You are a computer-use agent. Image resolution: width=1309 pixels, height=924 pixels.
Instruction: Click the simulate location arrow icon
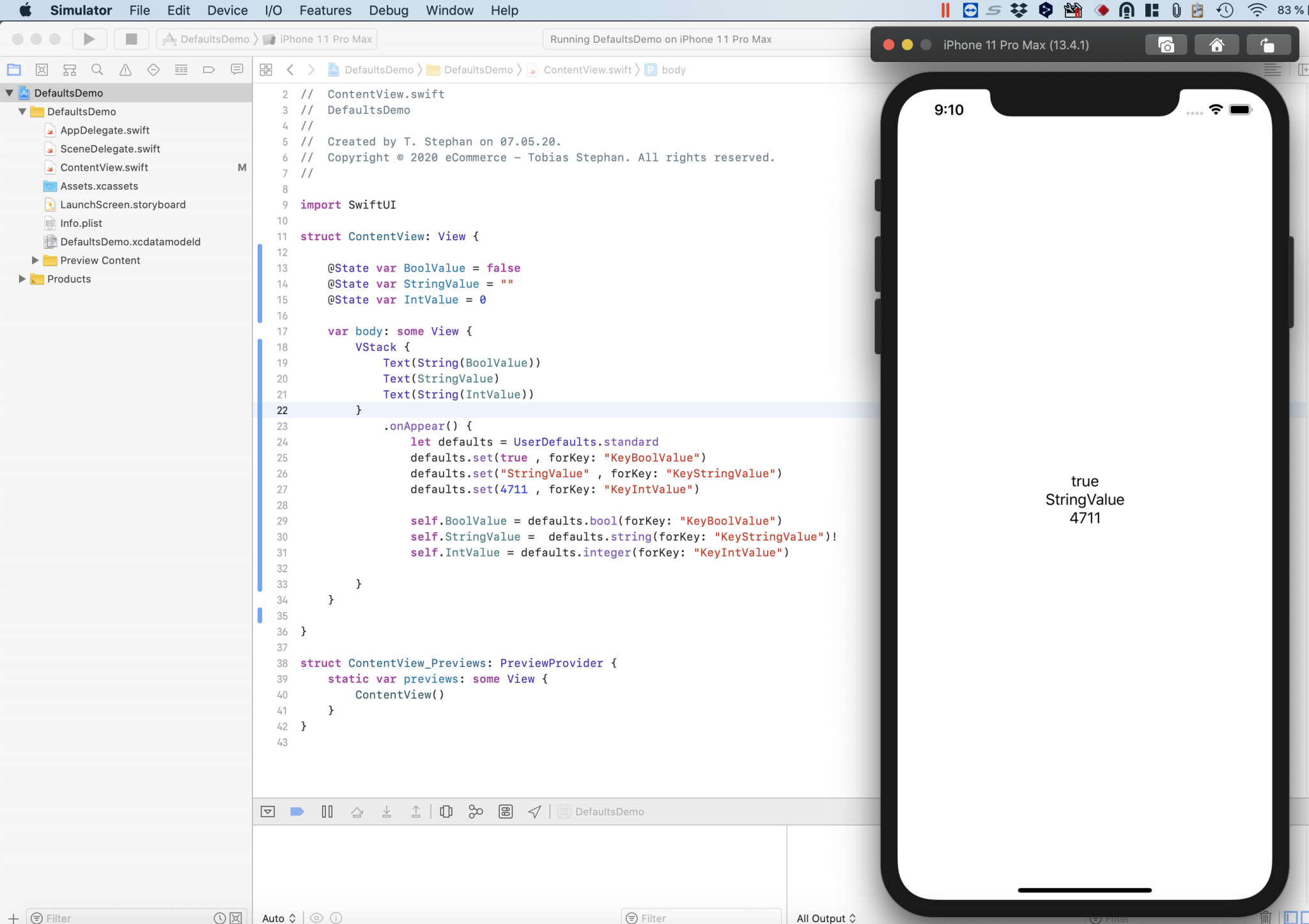(x=533, y=812)
